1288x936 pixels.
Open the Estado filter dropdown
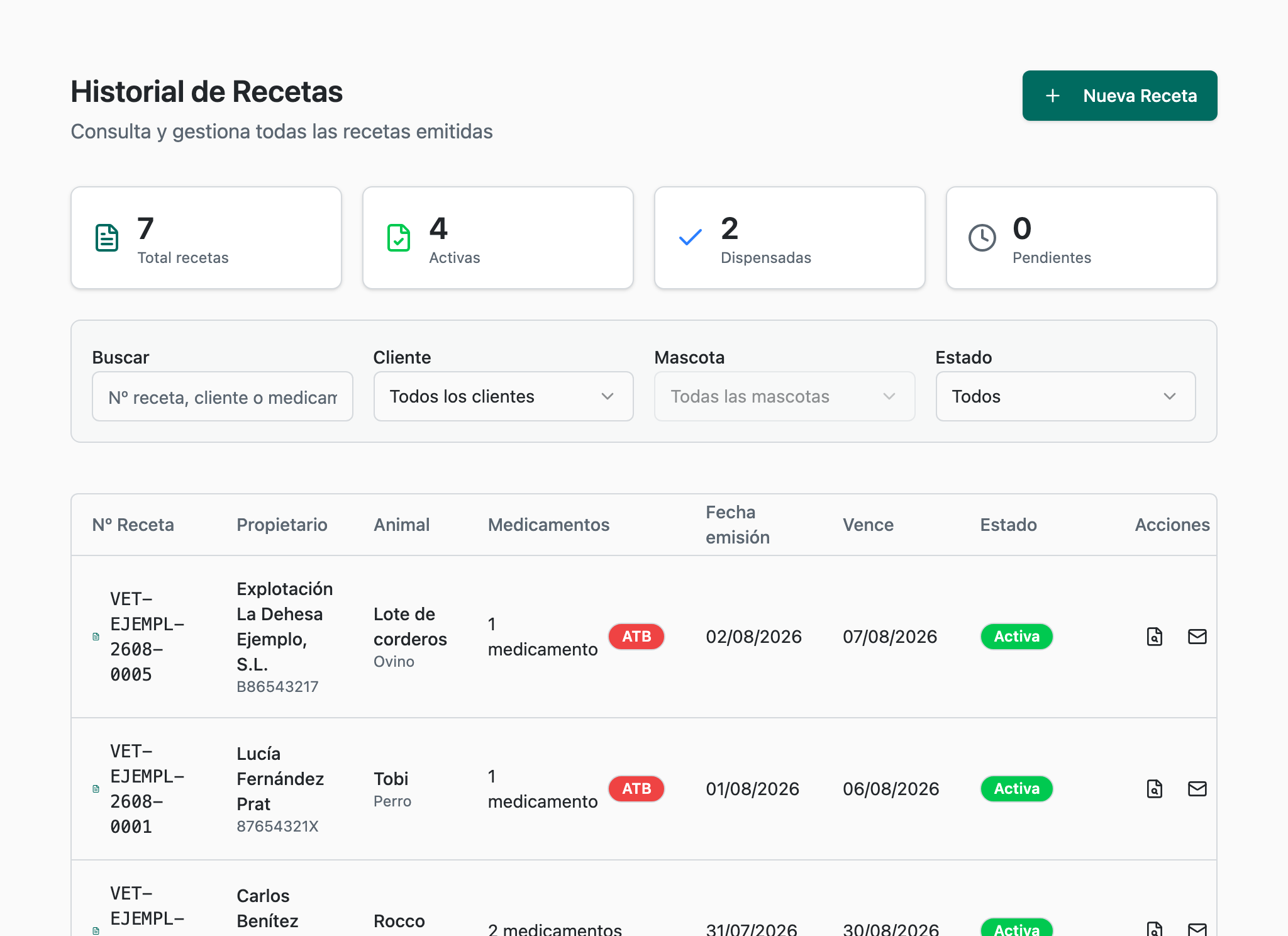pyautogui.click(x=1066, y=396)
